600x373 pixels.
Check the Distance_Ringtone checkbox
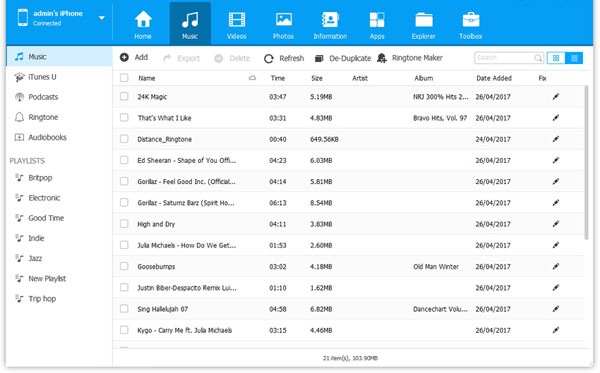124,139
